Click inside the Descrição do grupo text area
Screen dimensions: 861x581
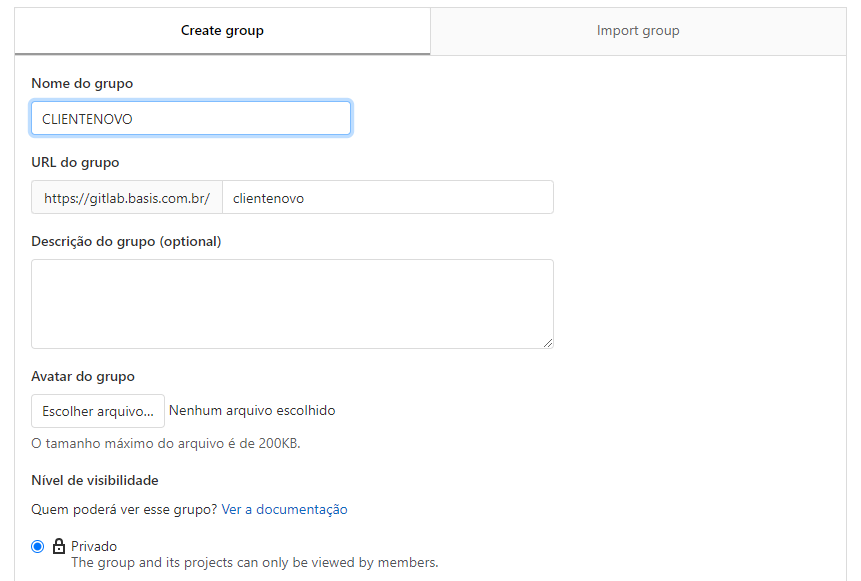tap(292, 304)
